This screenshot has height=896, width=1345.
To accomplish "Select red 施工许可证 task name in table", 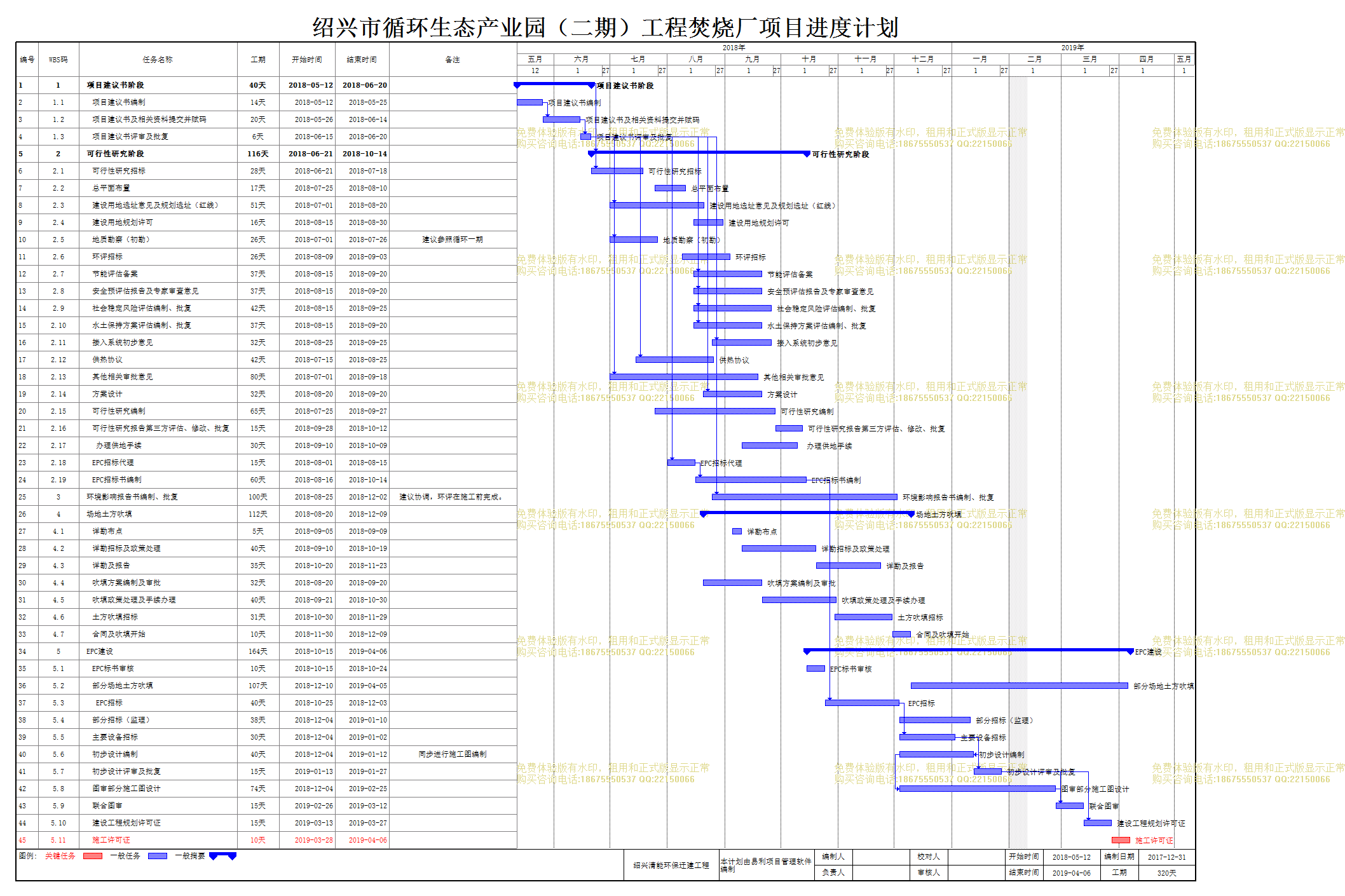I will 111,840.
